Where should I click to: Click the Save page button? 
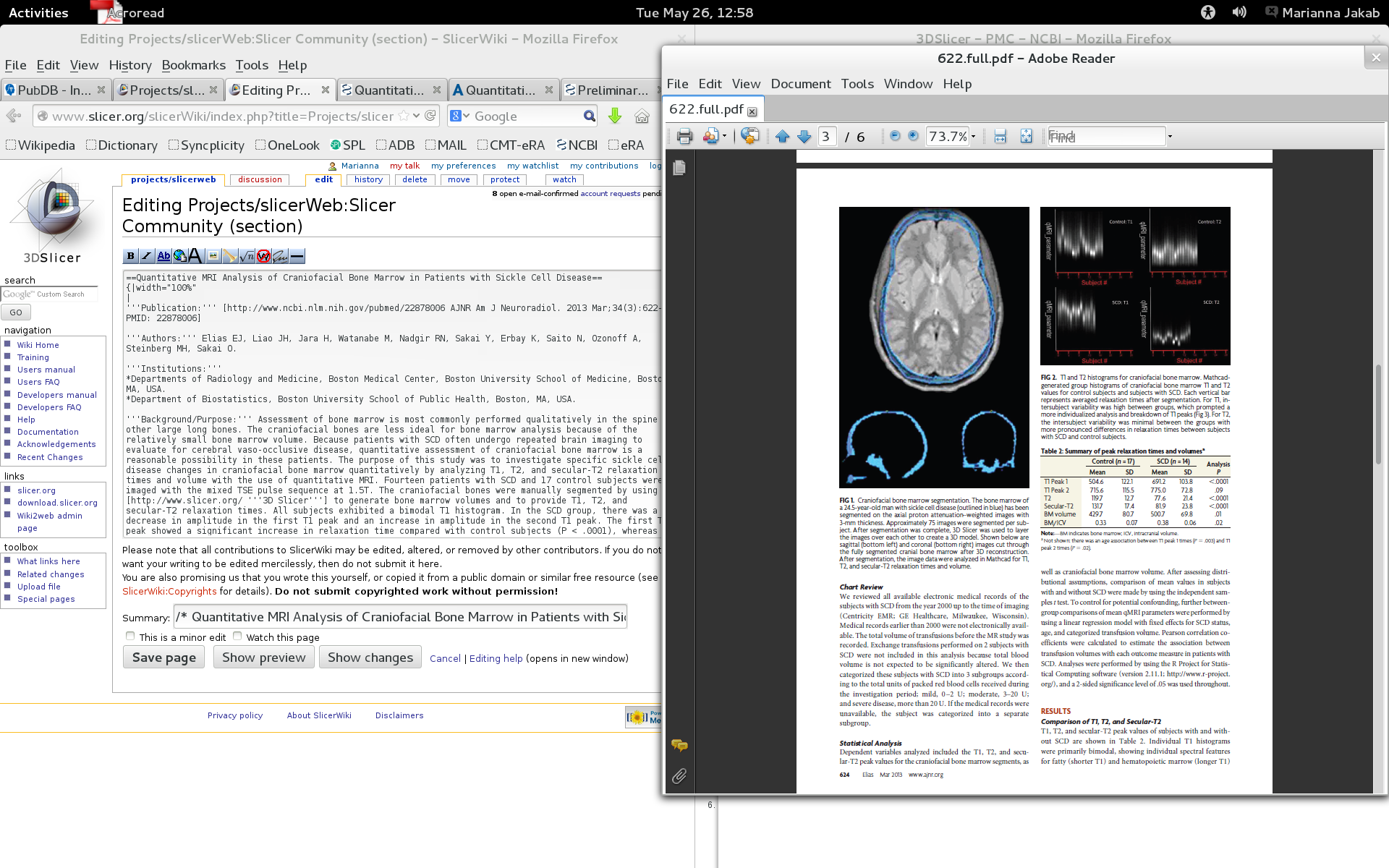[164, 658]
